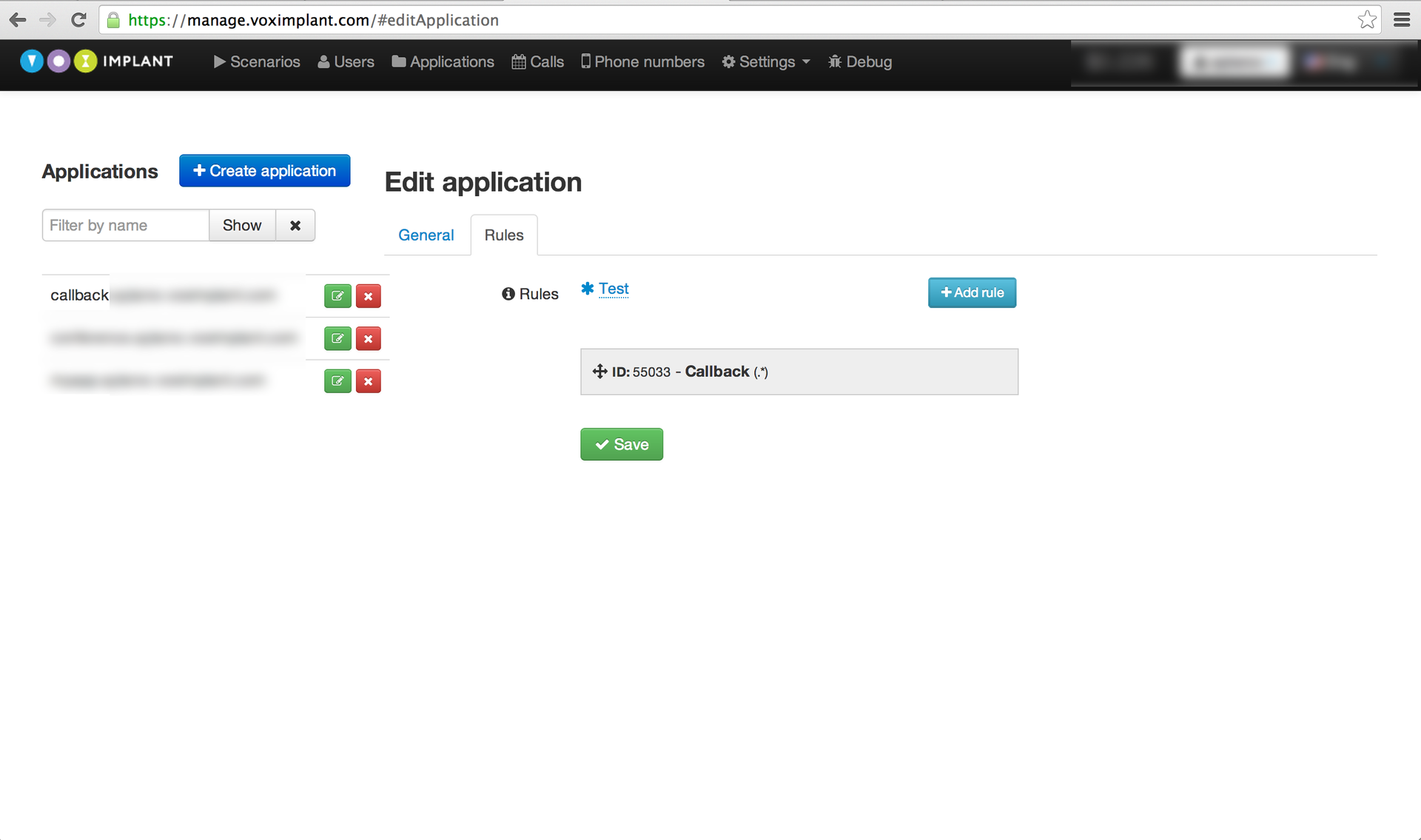
Task: Open the Callback rule ID 55033
Action: (799, 372)
